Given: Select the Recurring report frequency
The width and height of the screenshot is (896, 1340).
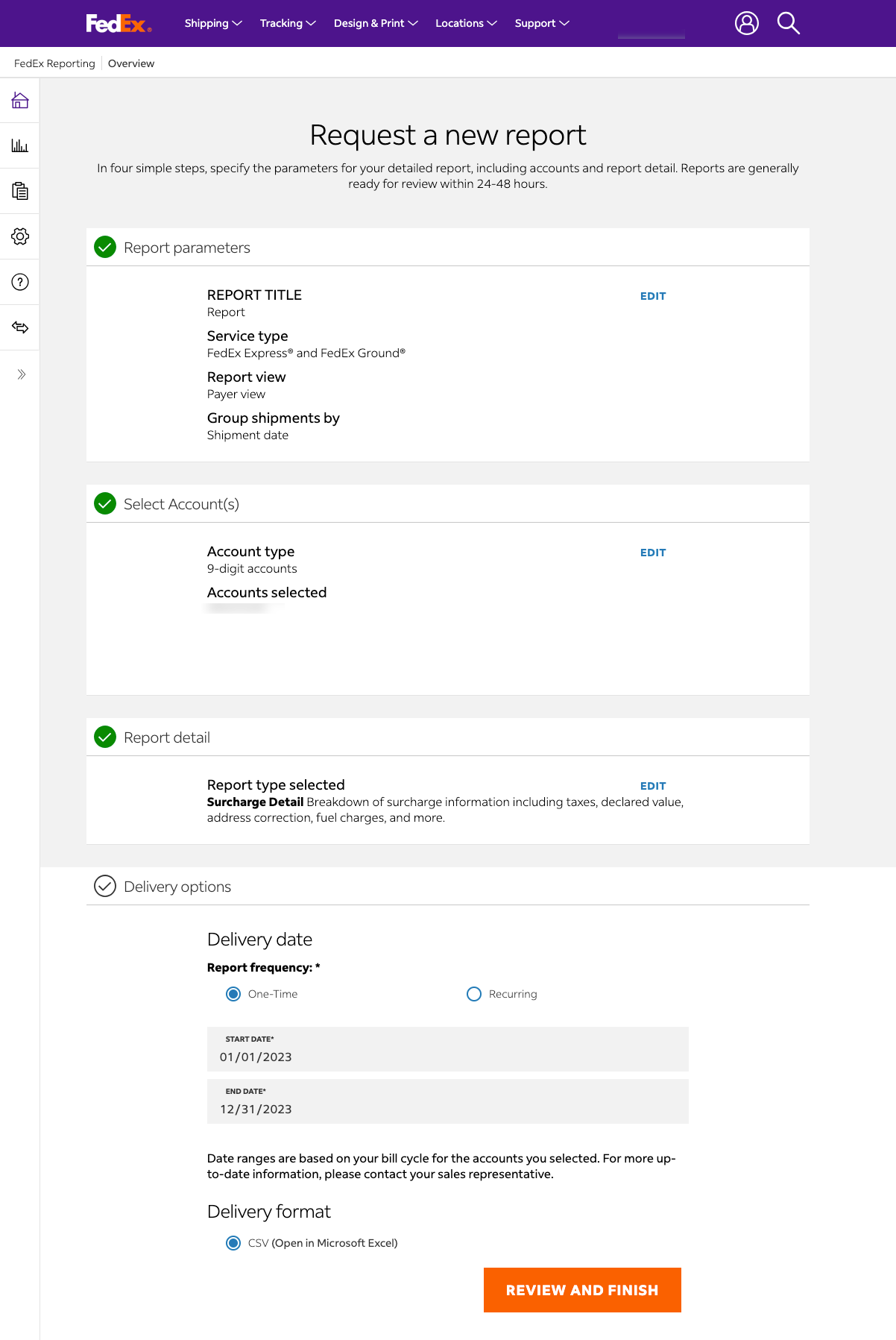Looking at the screenshot, I should click(x=474, y=994).
